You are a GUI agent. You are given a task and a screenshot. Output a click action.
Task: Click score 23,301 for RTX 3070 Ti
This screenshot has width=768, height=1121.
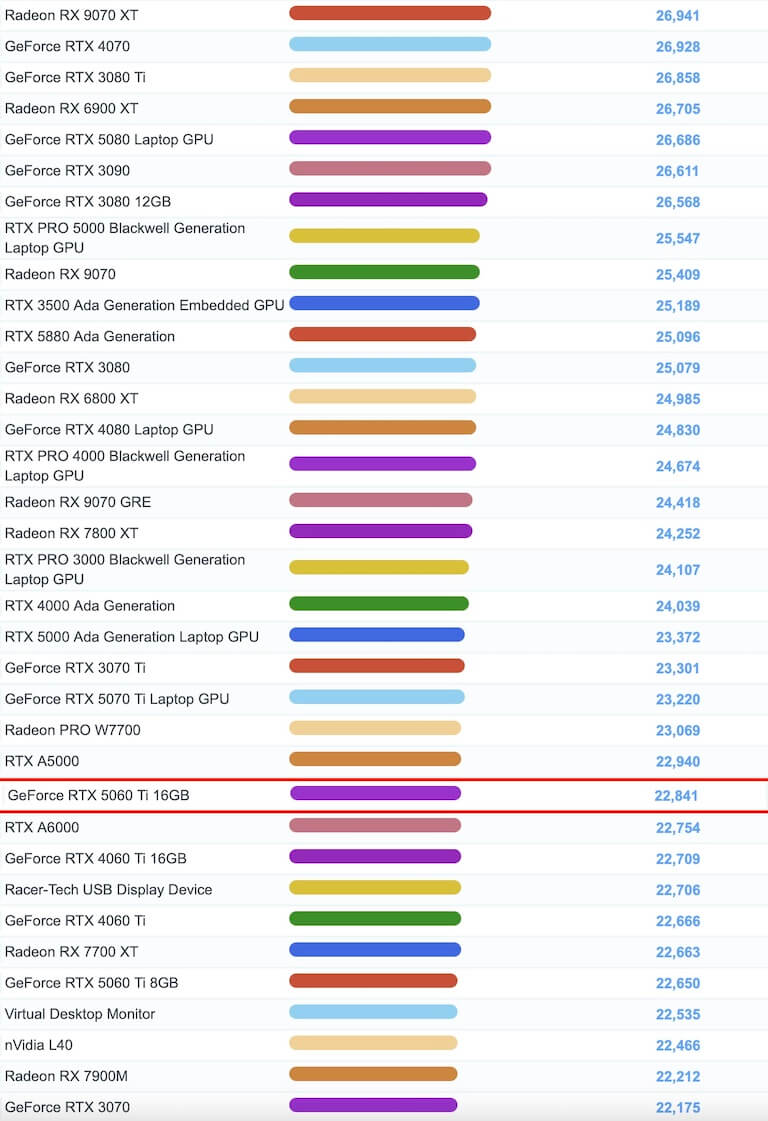678,669
